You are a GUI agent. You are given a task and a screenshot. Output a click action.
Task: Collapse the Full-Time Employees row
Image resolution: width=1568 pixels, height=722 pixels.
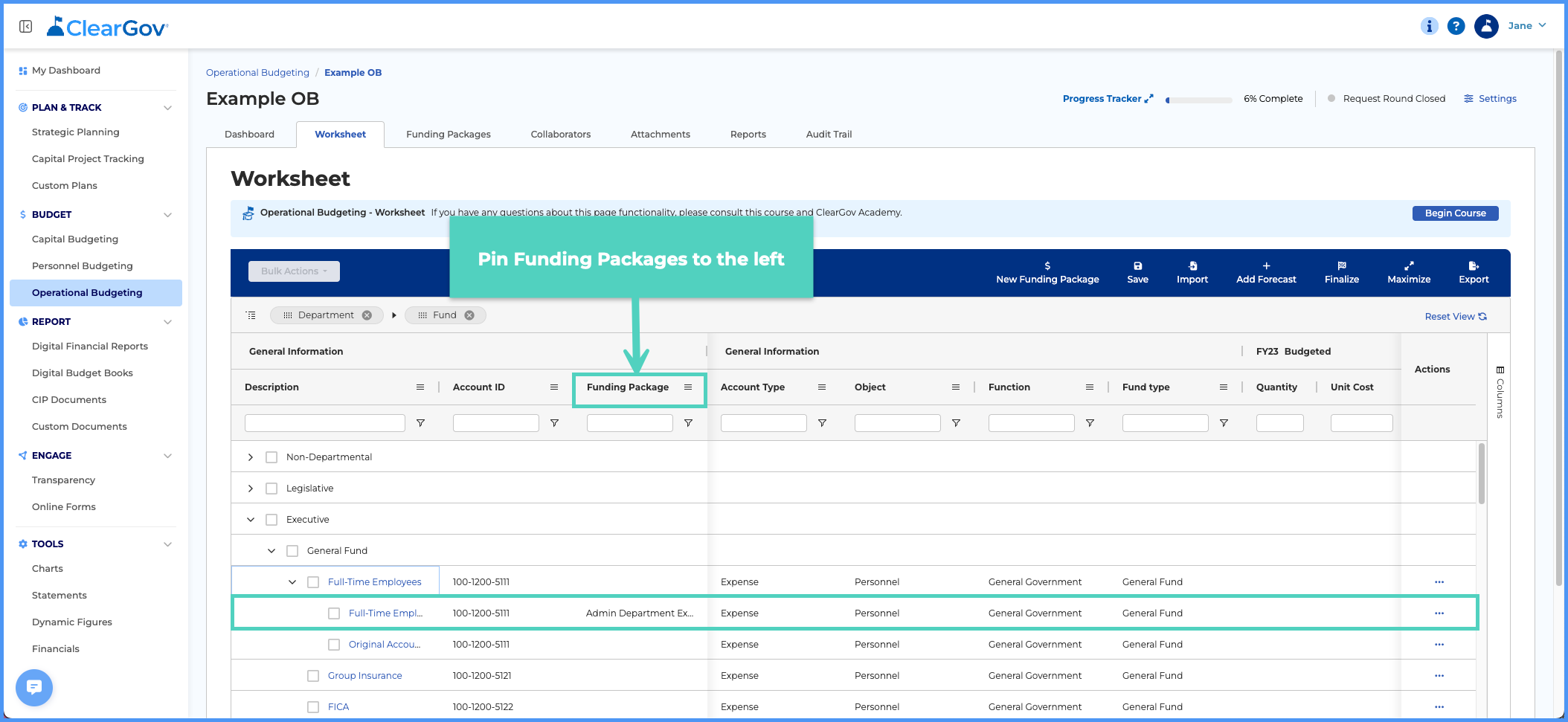tap(292, 582)
